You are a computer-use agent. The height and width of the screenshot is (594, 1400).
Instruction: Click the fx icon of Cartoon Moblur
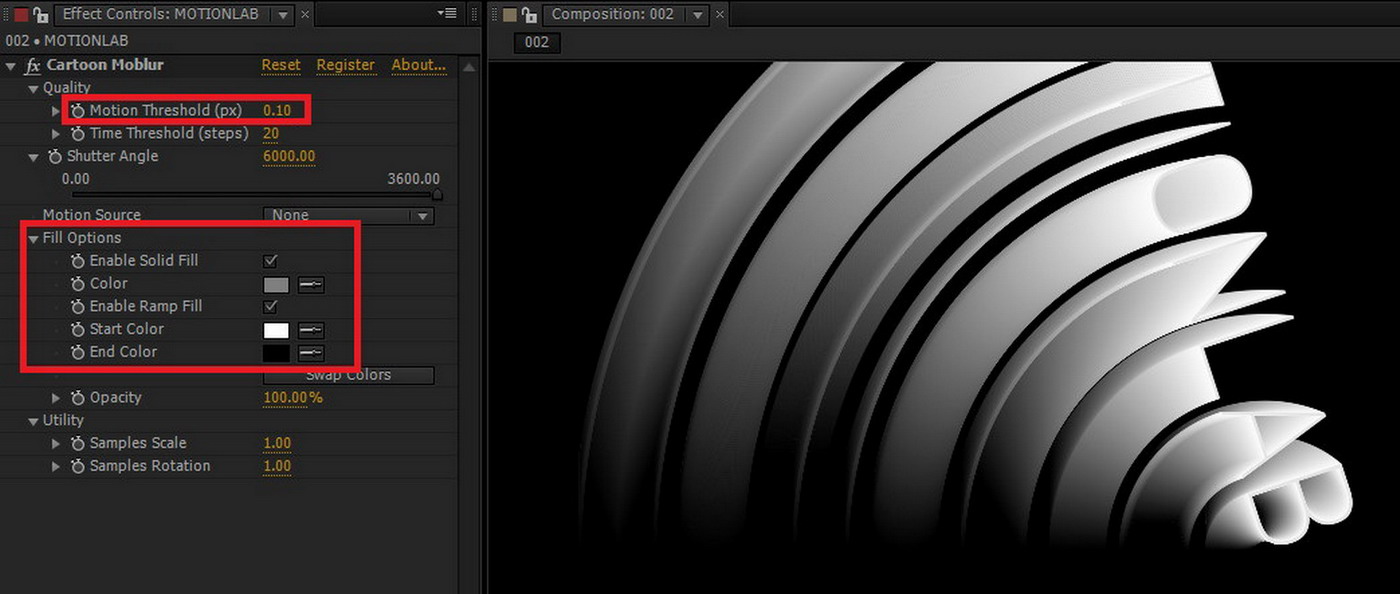coord(33,66)
